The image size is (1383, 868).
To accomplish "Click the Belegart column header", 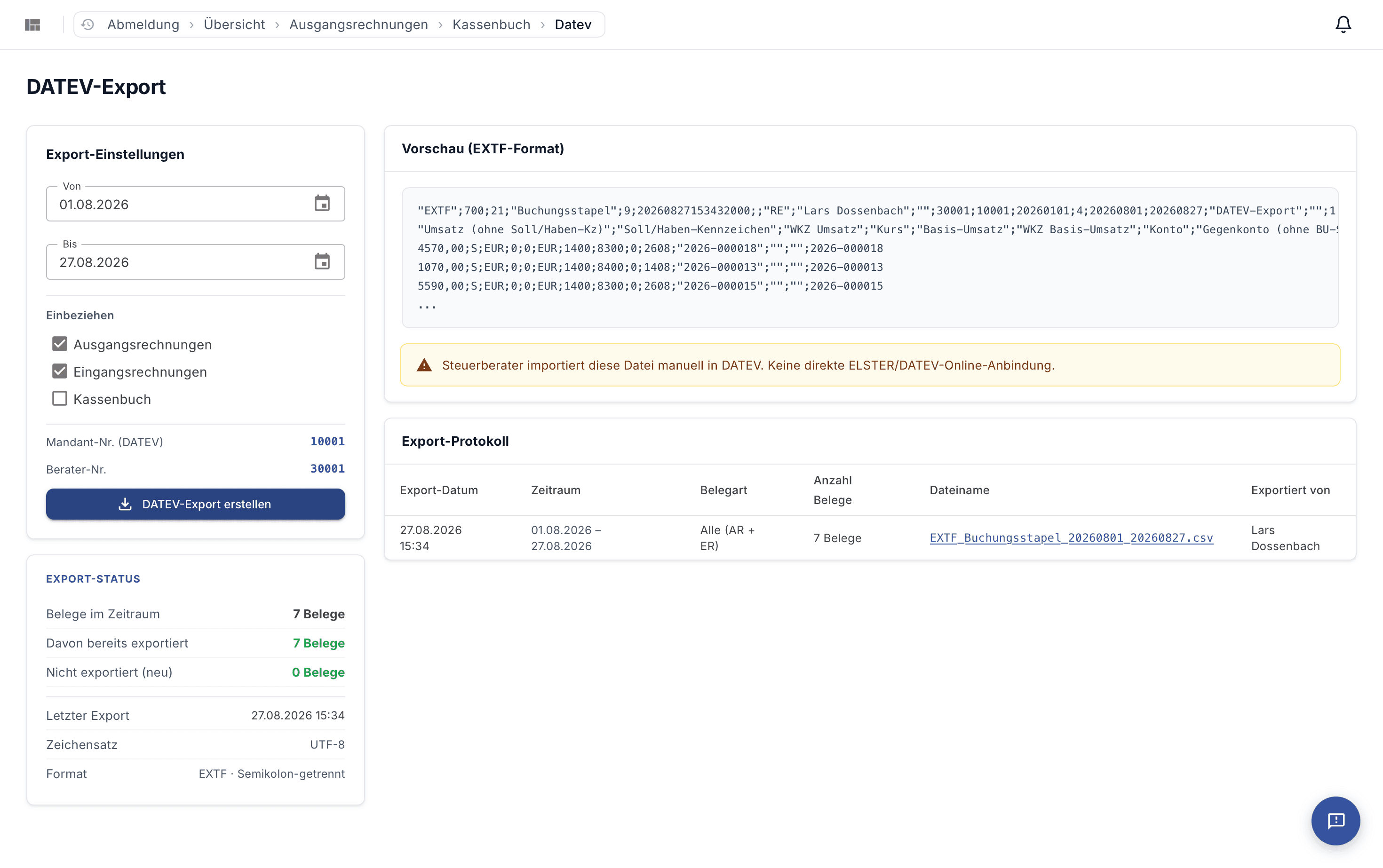I will coord(723,490).
